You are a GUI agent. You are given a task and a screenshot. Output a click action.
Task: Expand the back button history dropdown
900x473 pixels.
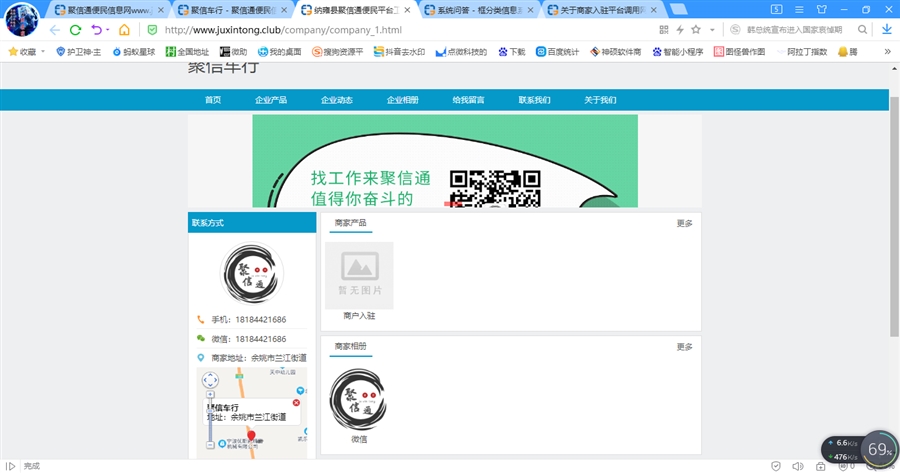point(109,30)
